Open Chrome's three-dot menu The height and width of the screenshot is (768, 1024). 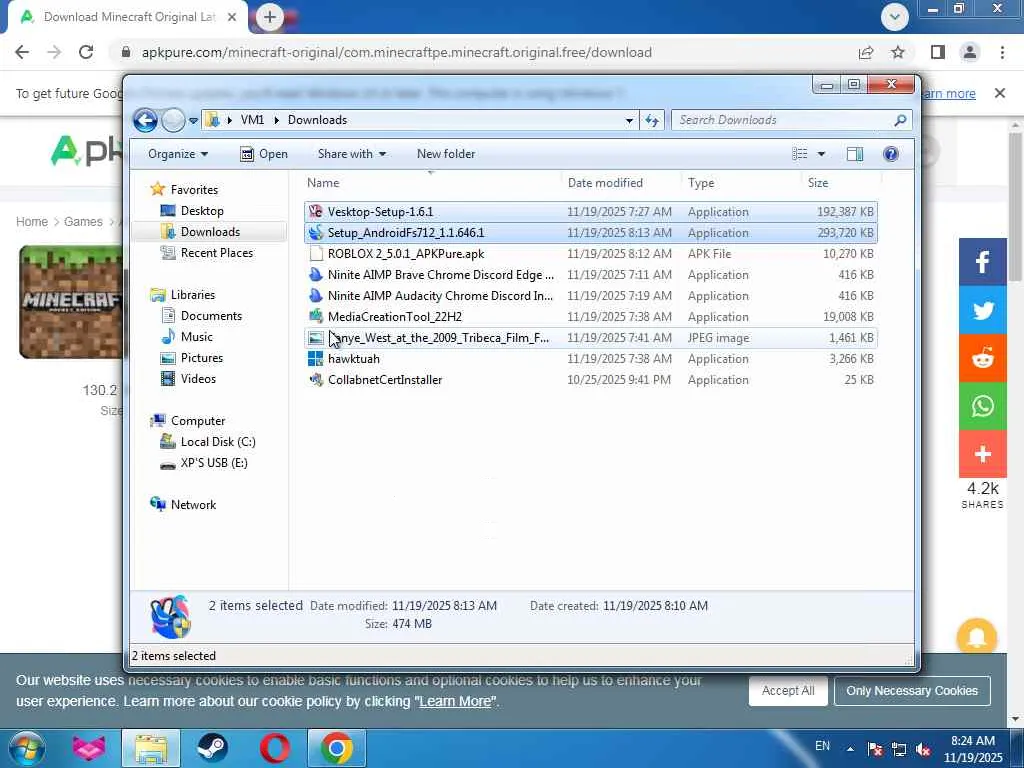1002,52
